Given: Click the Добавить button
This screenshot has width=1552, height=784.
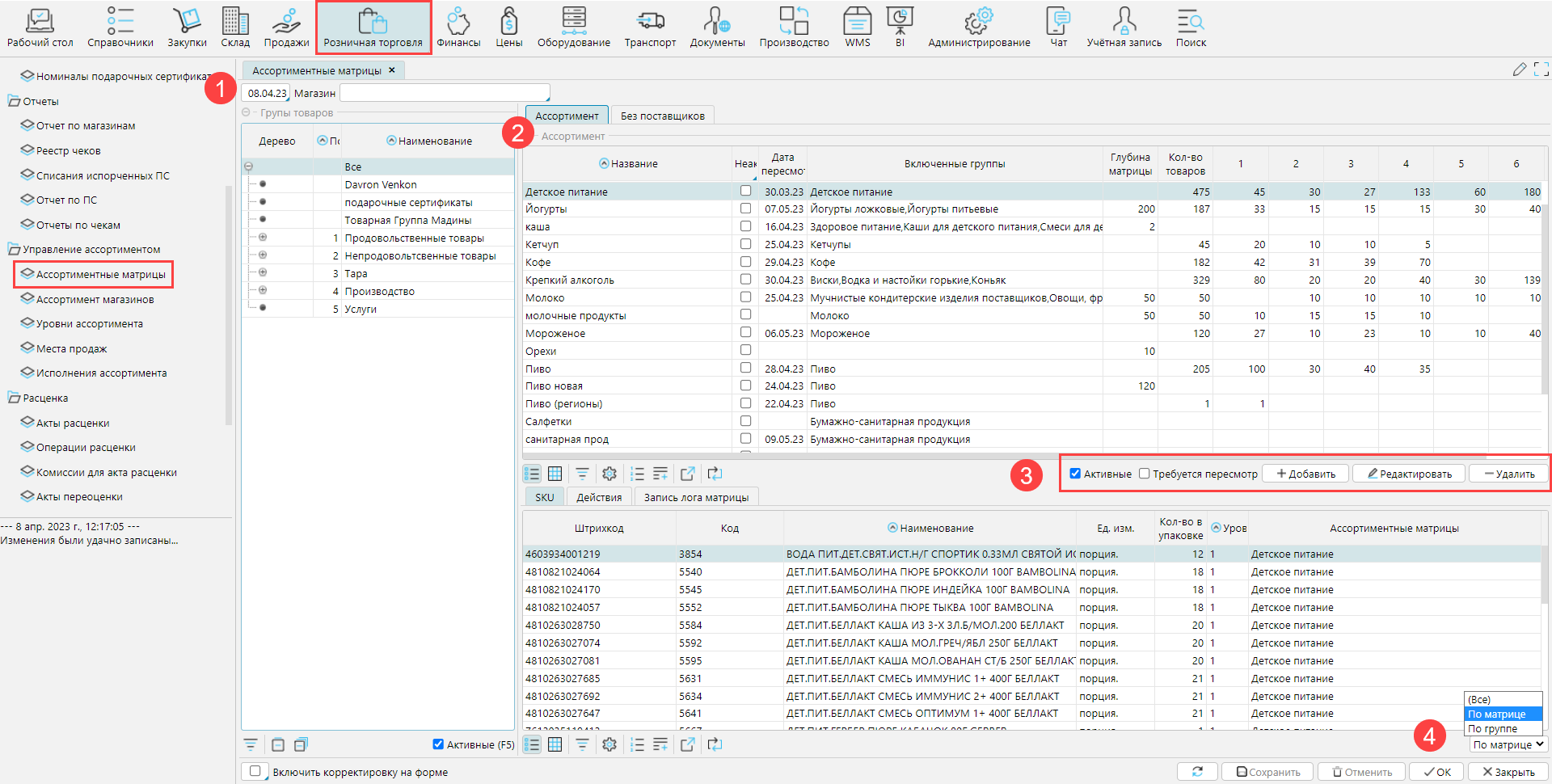Looking at the screenshot, I should click(1305, 474).
